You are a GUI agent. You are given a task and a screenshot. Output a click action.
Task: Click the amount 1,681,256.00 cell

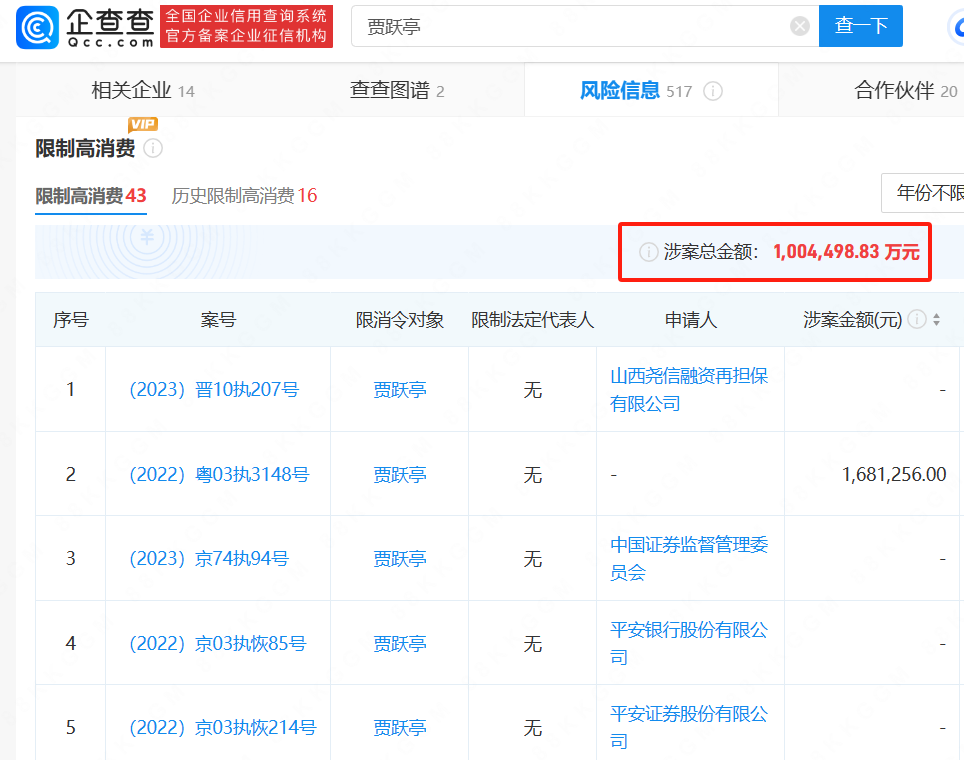pyautogui.click(x=894, y=474)
